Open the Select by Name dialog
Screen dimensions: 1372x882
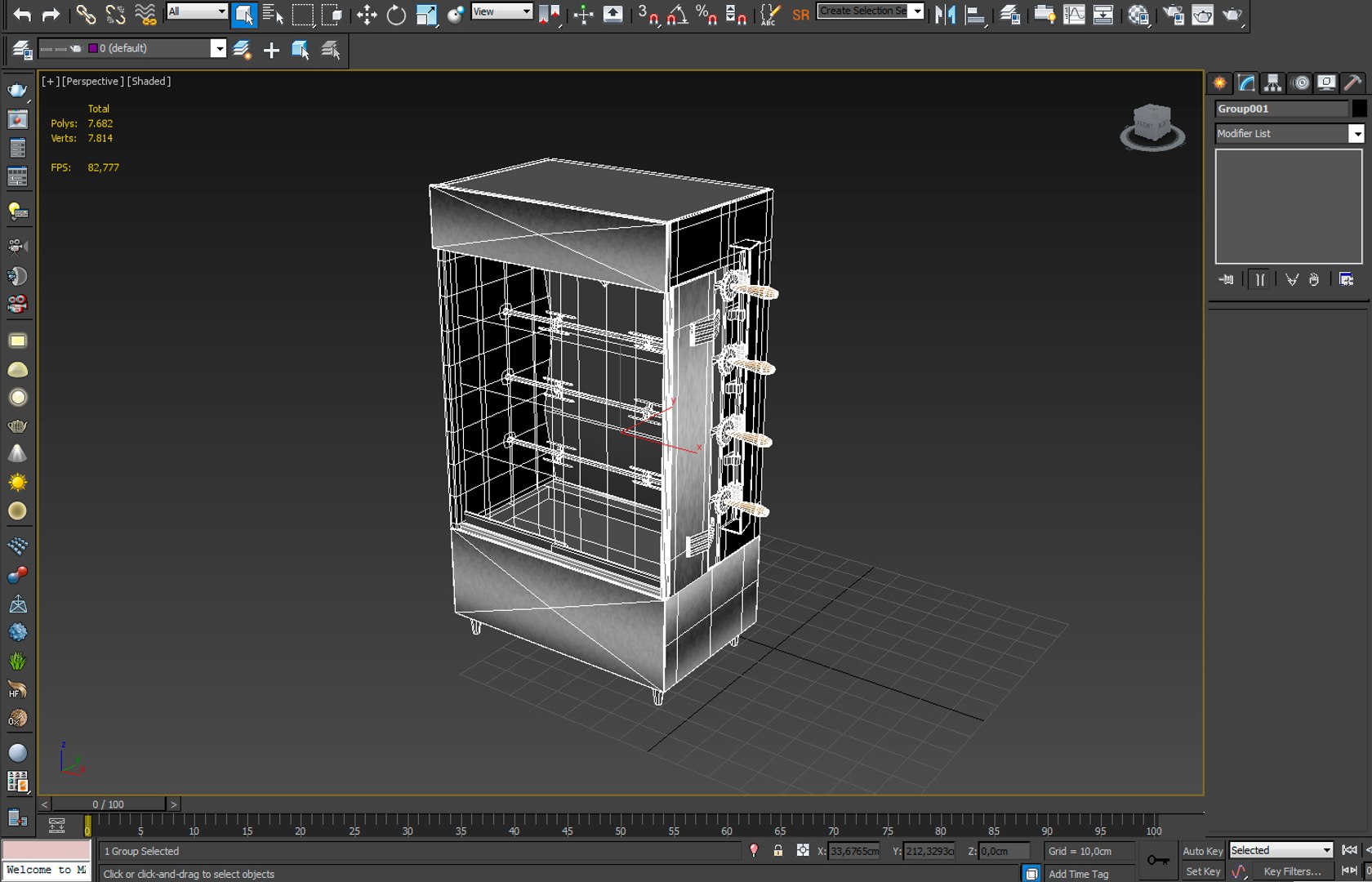pyautogui.click(x=273, y=14)
